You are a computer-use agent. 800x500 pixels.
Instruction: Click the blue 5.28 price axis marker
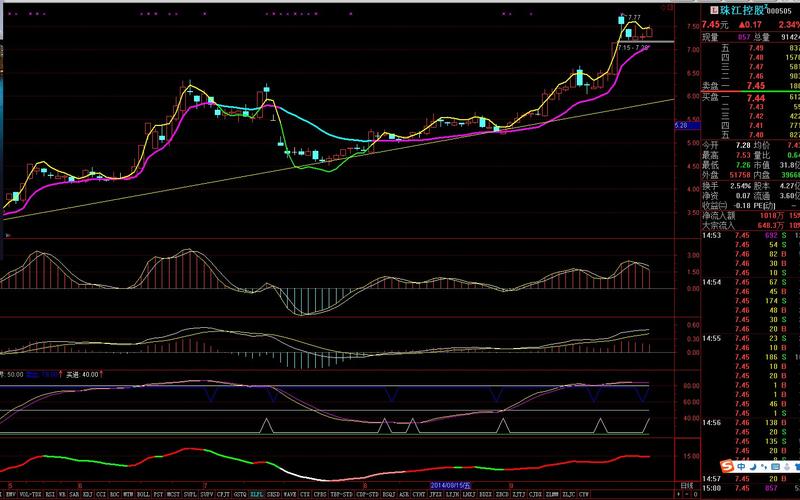(x=682, y=125)
